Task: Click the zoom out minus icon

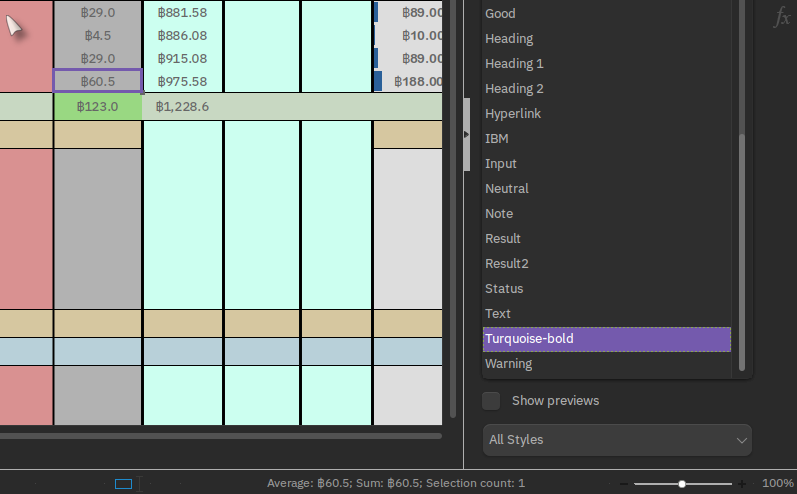Action: click(624, 484)
